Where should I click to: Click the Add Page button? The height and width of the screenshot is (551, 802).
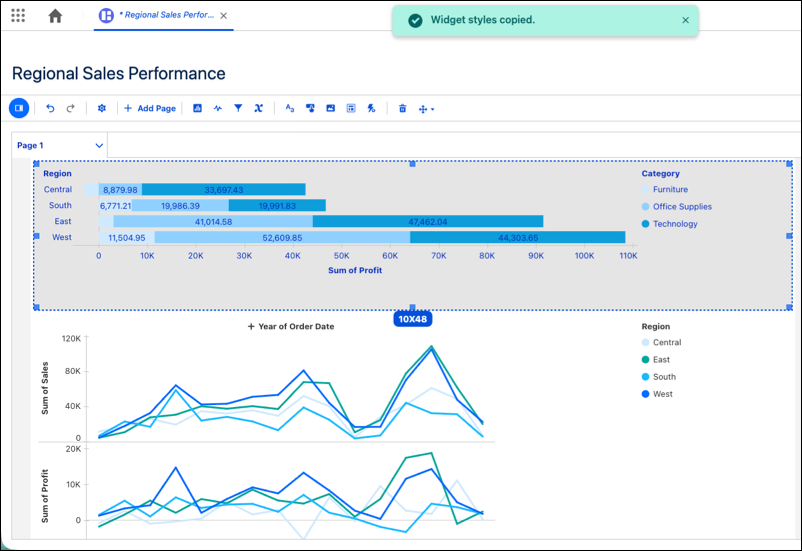(150, 108)
